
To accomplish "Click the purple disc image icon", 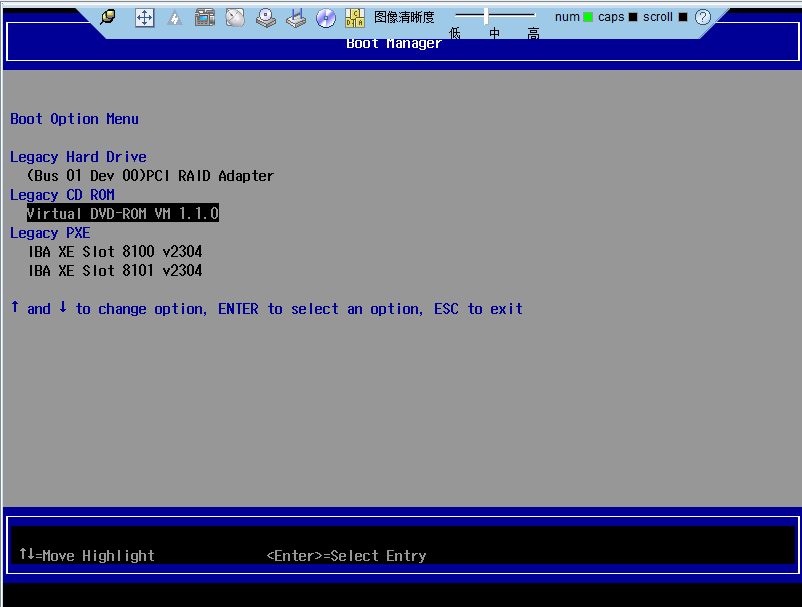I will (x=326, y=18).
